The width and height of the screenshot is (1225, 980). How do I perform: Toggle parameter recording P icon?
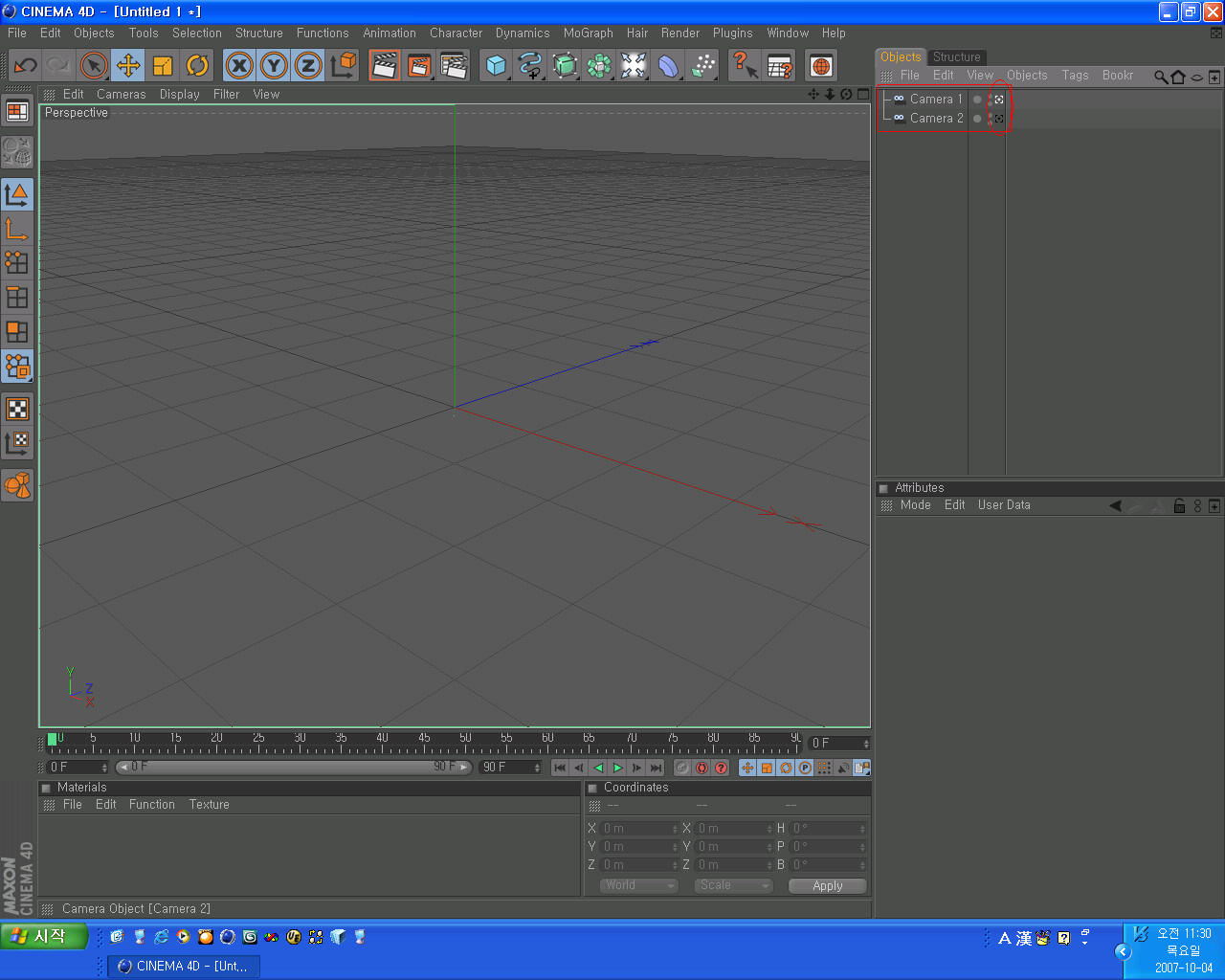coord(805,768)
